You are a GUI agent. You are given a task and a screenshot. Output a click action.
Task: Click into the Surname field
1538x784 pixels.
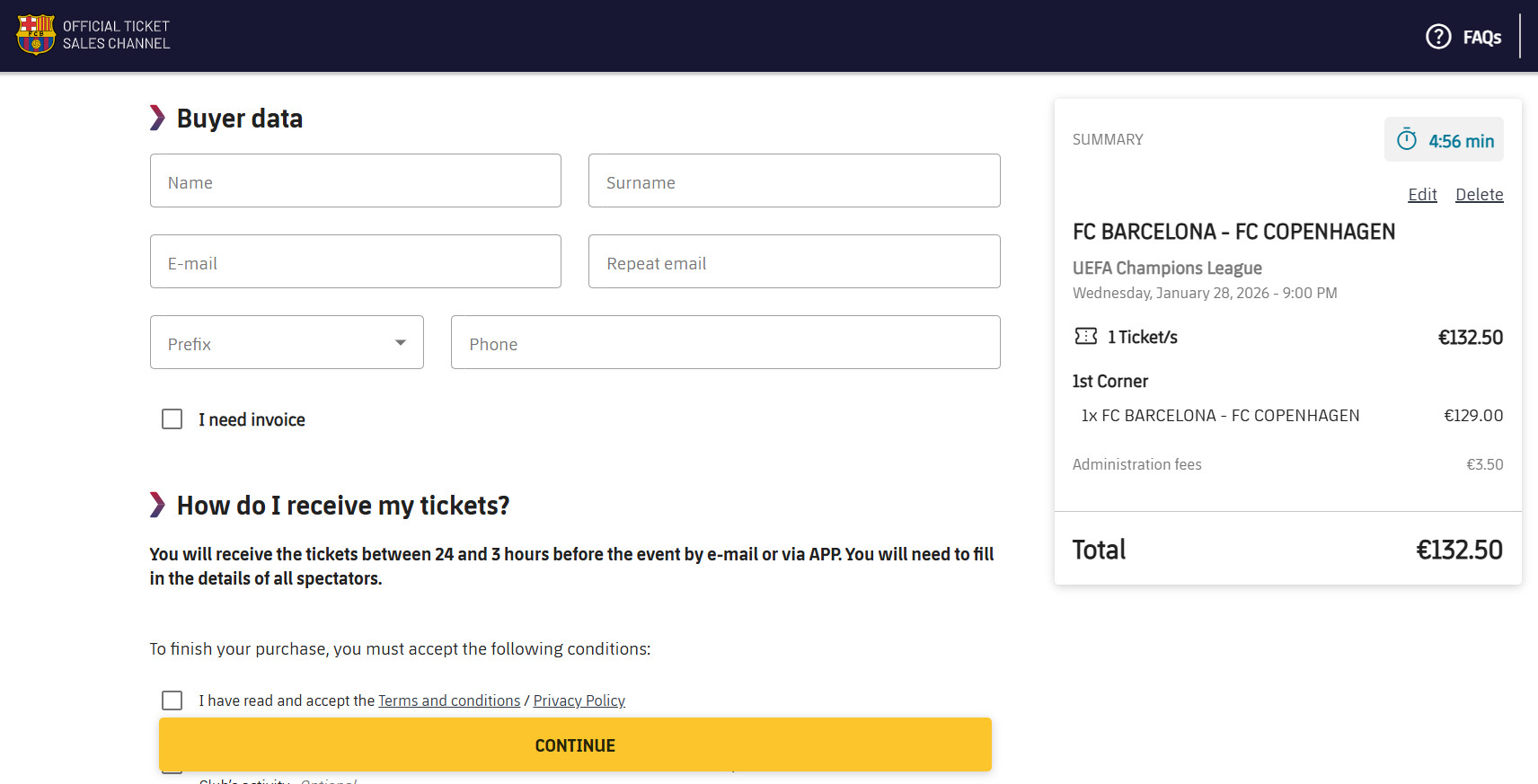tap(794, 181)
